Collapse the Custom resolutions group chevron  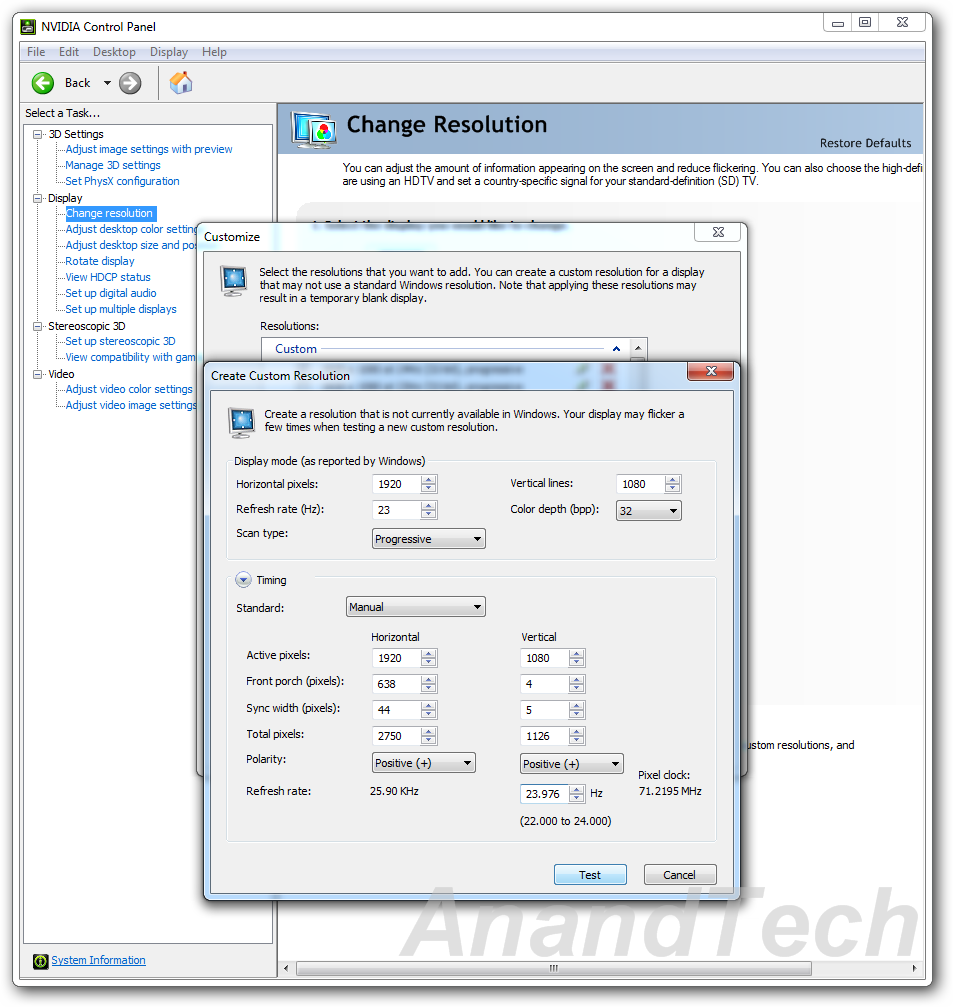tap(616, 349)
